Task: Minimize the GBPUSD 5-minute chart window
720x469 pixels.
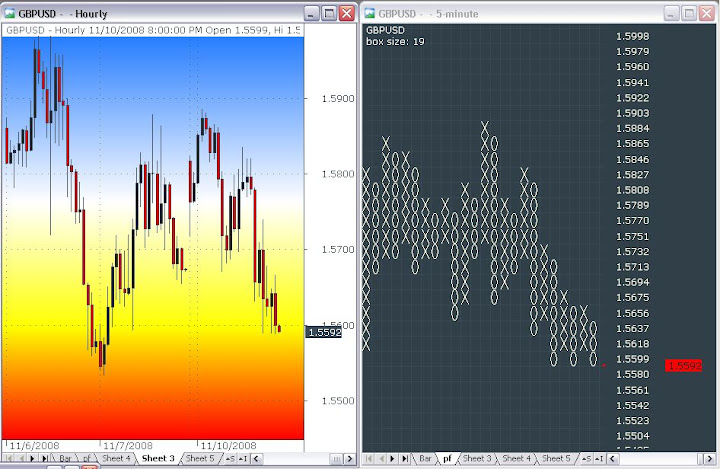Action: click(x=668, y=13)
